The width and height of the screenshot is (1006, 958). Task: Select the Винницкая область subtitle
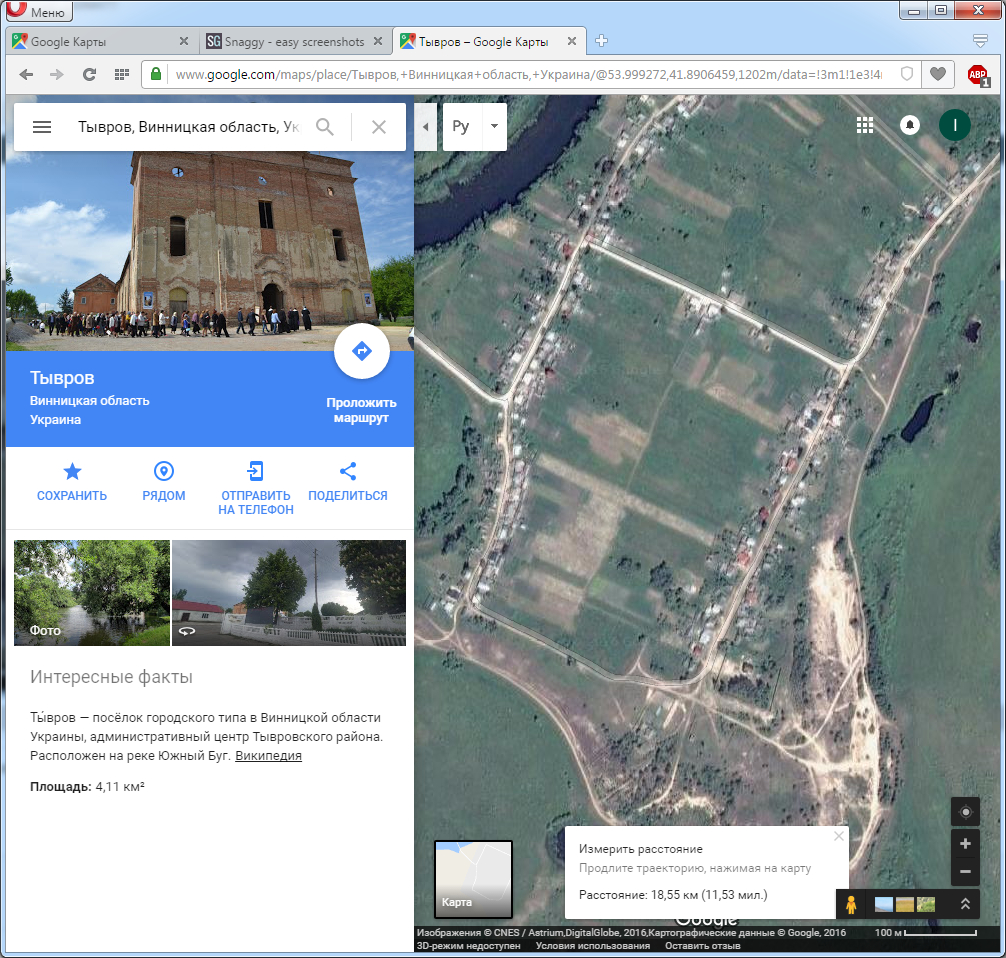pyautogui.click(x=90, y=401)
